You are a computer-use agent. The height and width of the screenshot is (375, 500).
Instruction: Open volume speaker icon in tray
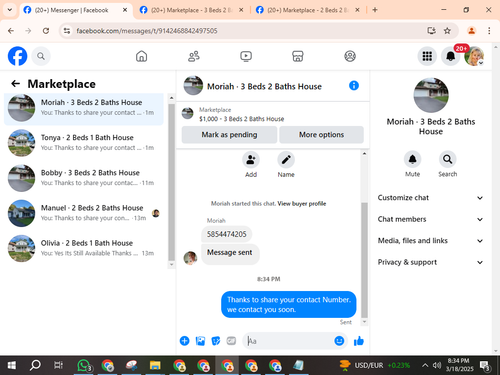coord(437,365)
